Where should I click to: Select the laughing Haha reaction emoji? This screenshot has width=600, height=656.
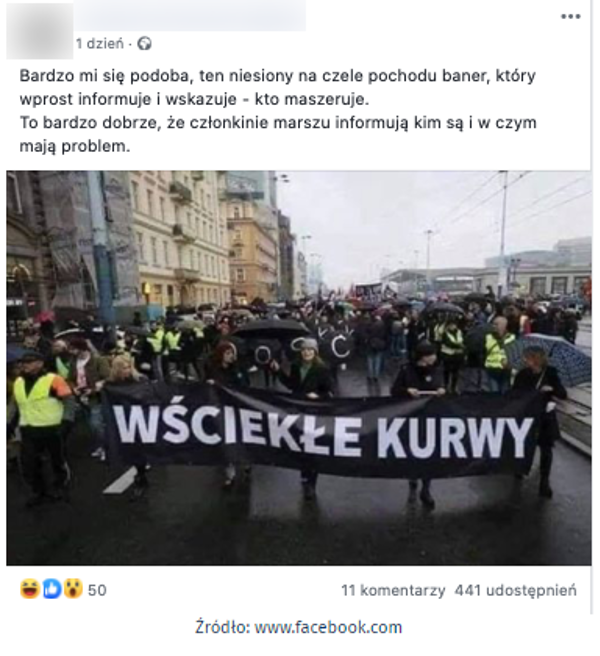(30, 589)
